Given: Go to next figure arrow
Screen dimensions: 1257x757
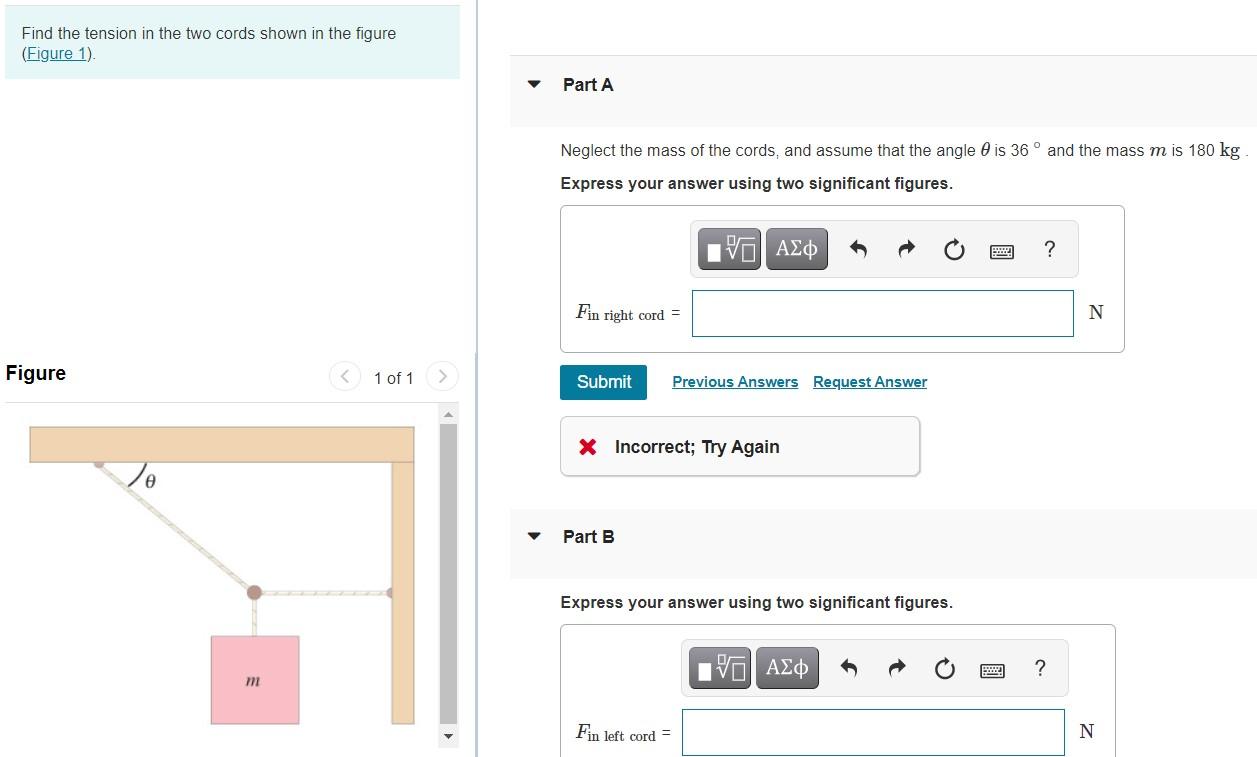Looking at the screenshot, I should [x=441, y=377].
